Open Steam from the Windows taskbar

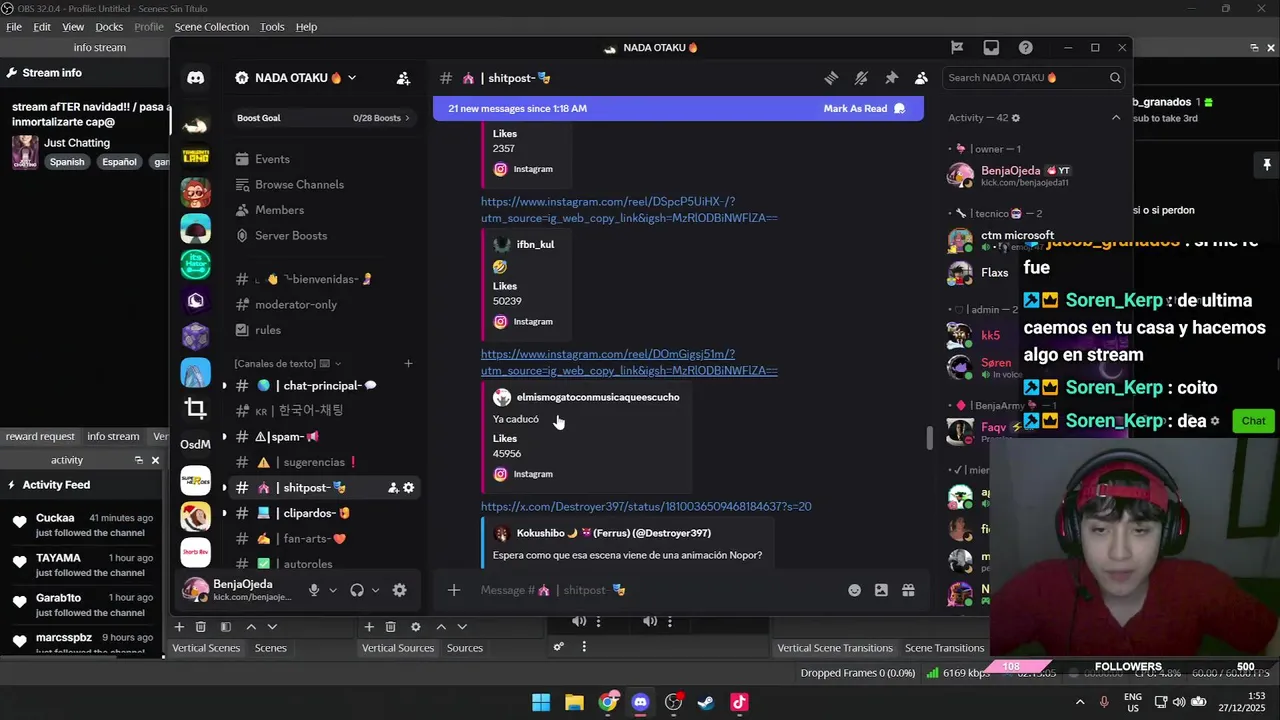[x=706, y=702]
